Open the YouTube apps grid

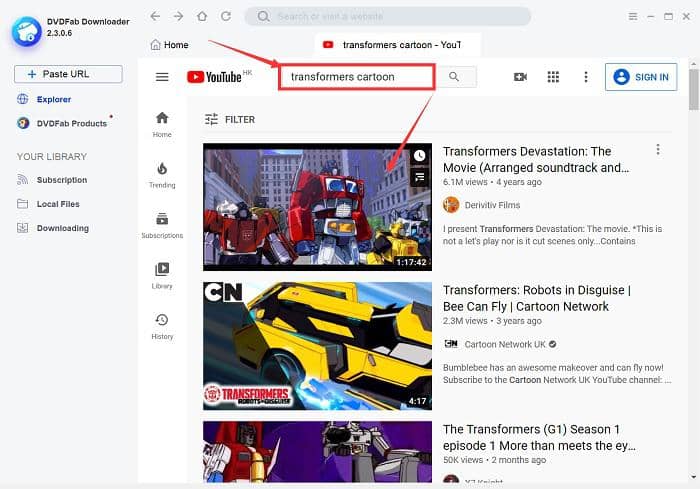point(553,77)
